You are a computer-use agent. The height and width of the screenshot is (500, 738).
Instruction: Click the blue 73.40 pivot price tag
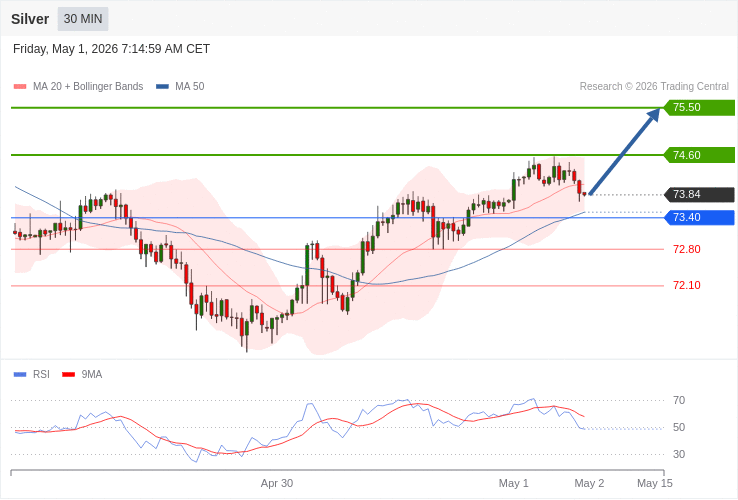(x=699, y=217)
